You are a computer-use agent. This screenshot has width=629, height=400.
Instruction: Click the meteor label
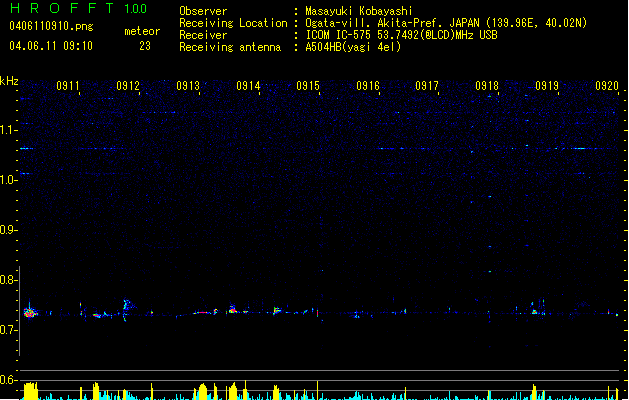coord(142,31)
